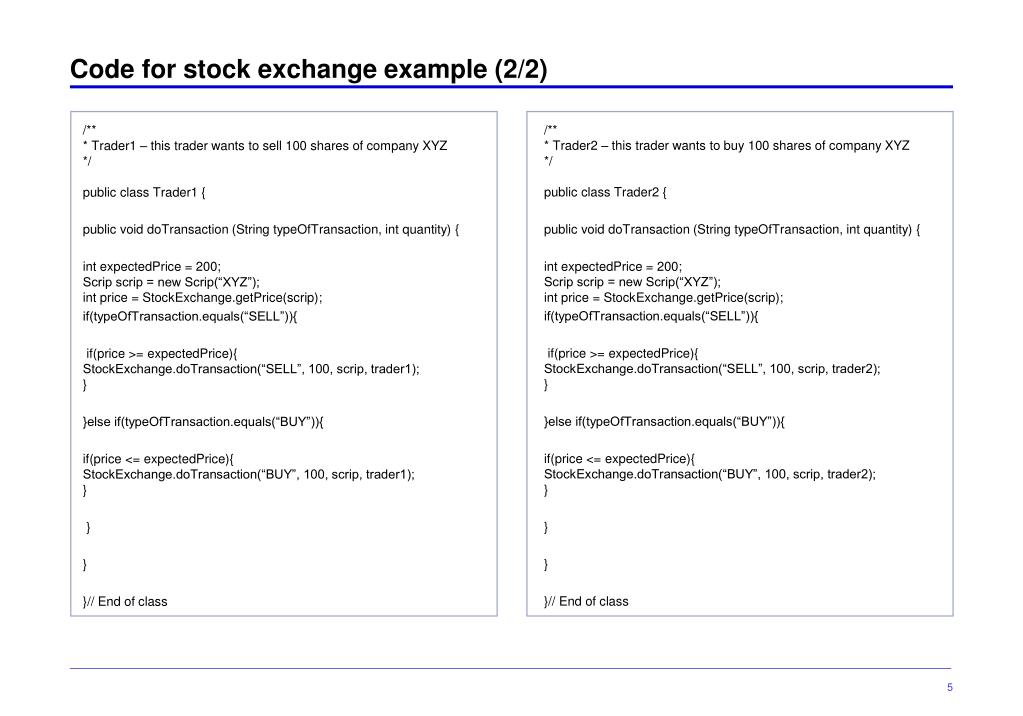Click "if(price <= expectedPrice){" in Trader1 code
This screenshot has height=716, width=1023.
[158, 459]
